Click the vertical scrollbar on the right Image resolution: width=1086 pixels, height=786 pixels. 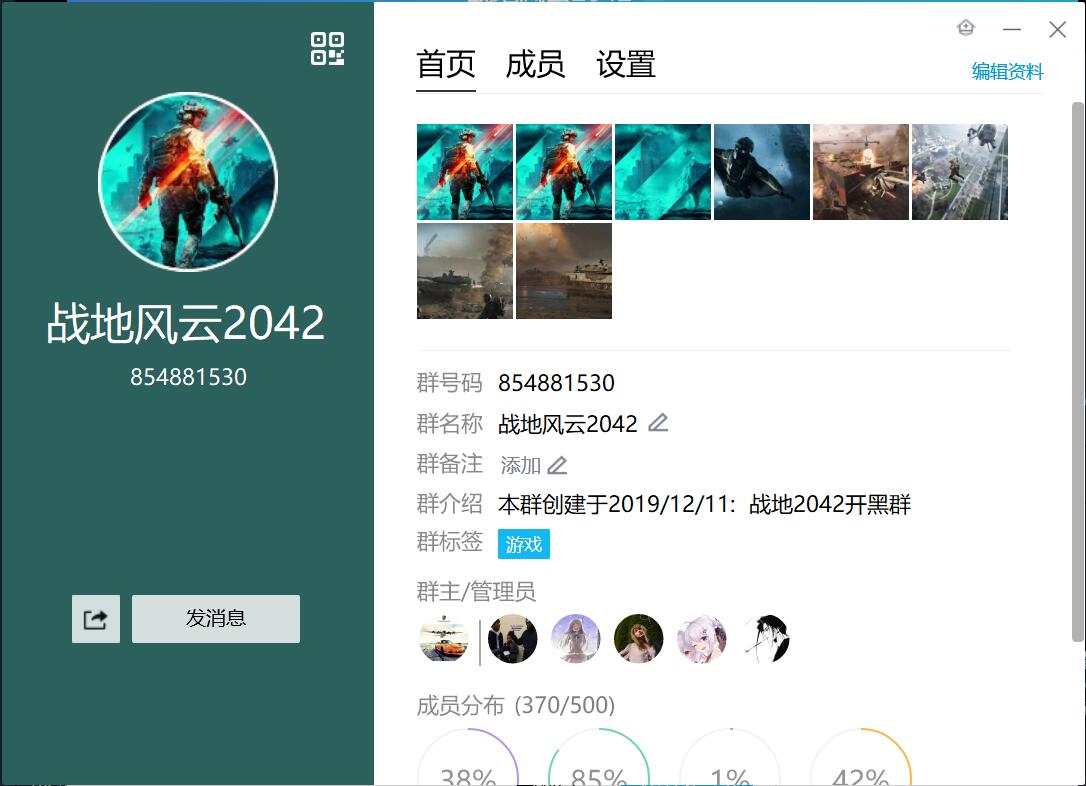(x=1077, y=373)
